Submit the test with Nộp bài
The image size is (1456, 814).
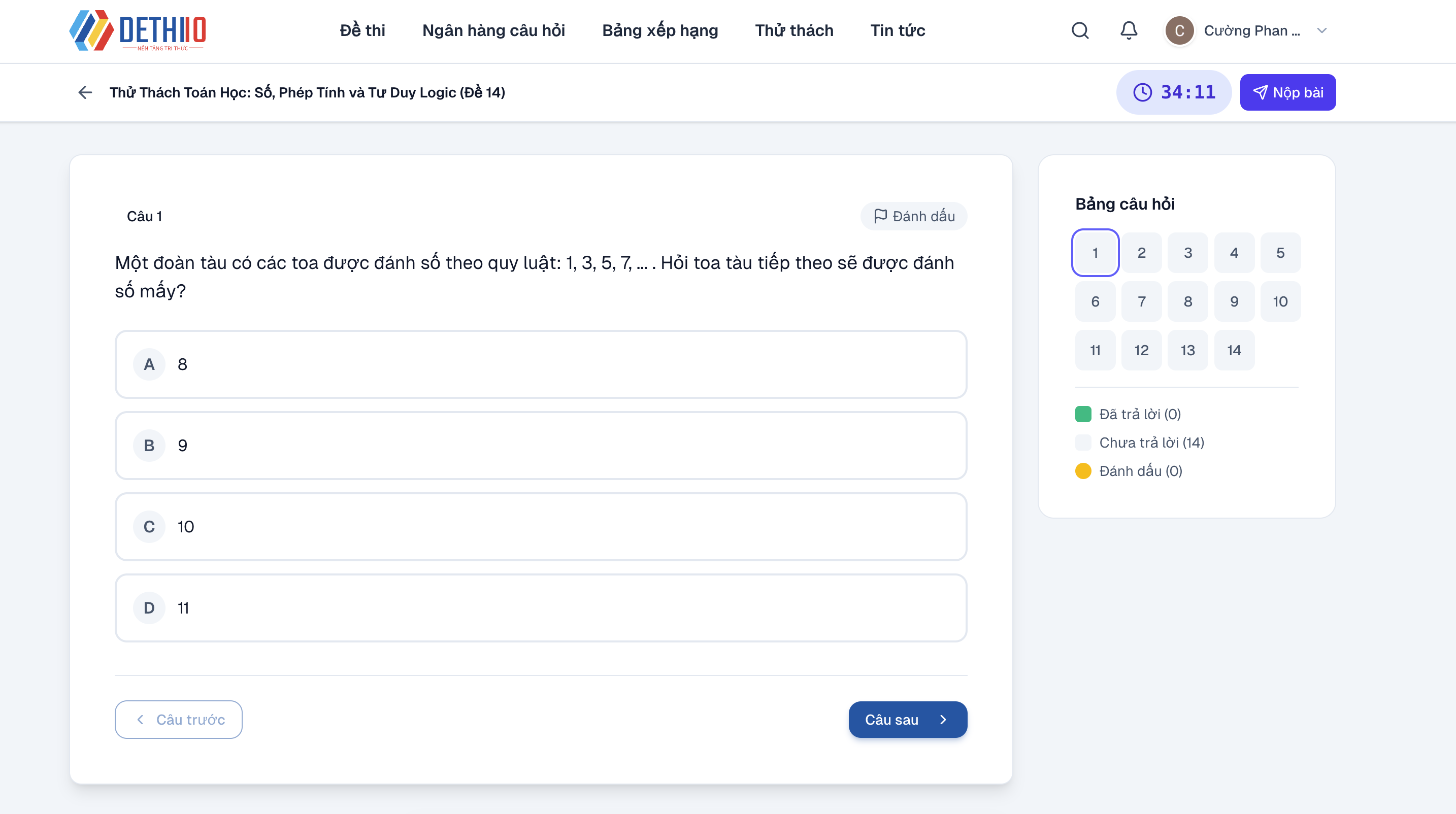pyautogui.click(x=1287, y=92)
